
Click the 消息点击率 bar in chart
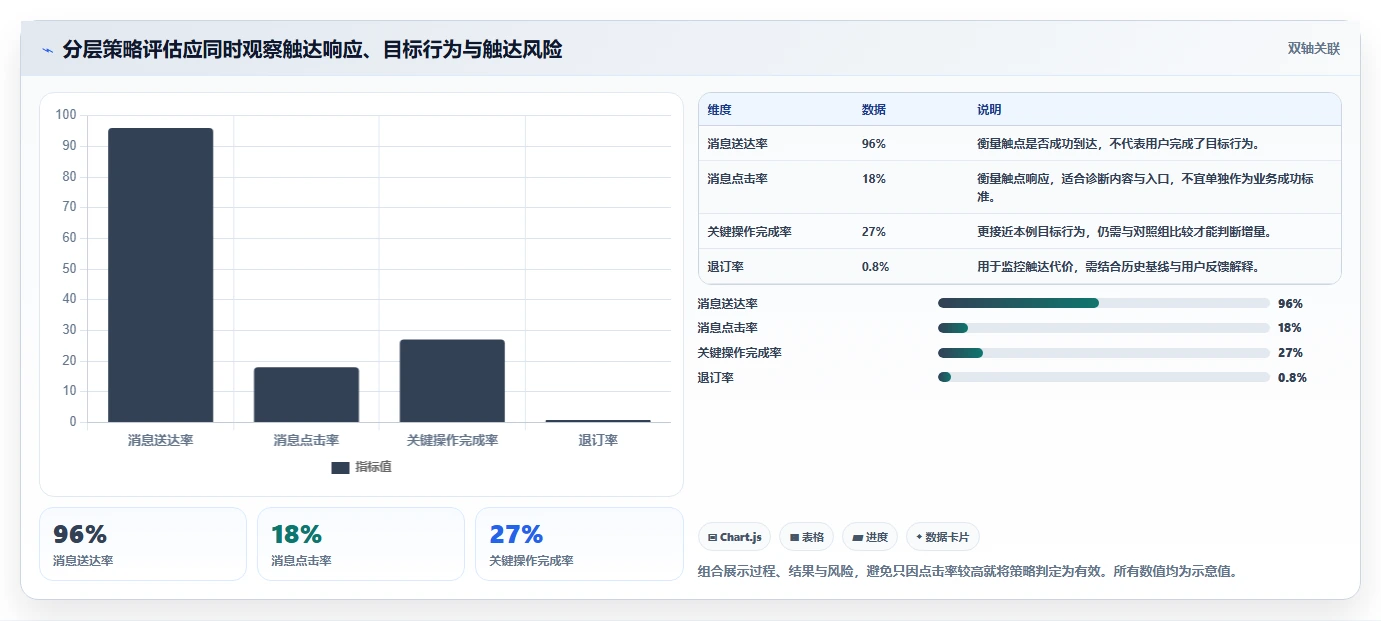(x=306, y=395)
